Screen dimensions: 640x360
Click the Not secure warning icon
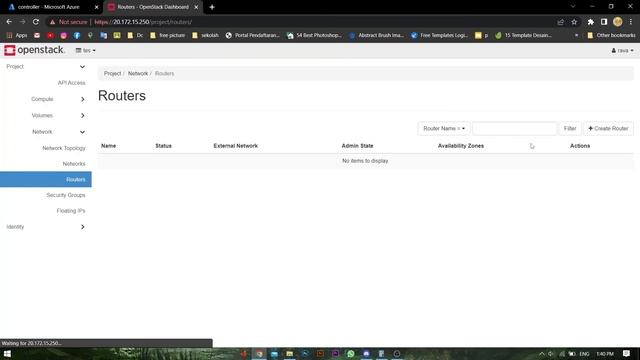(x=52, y=22)
